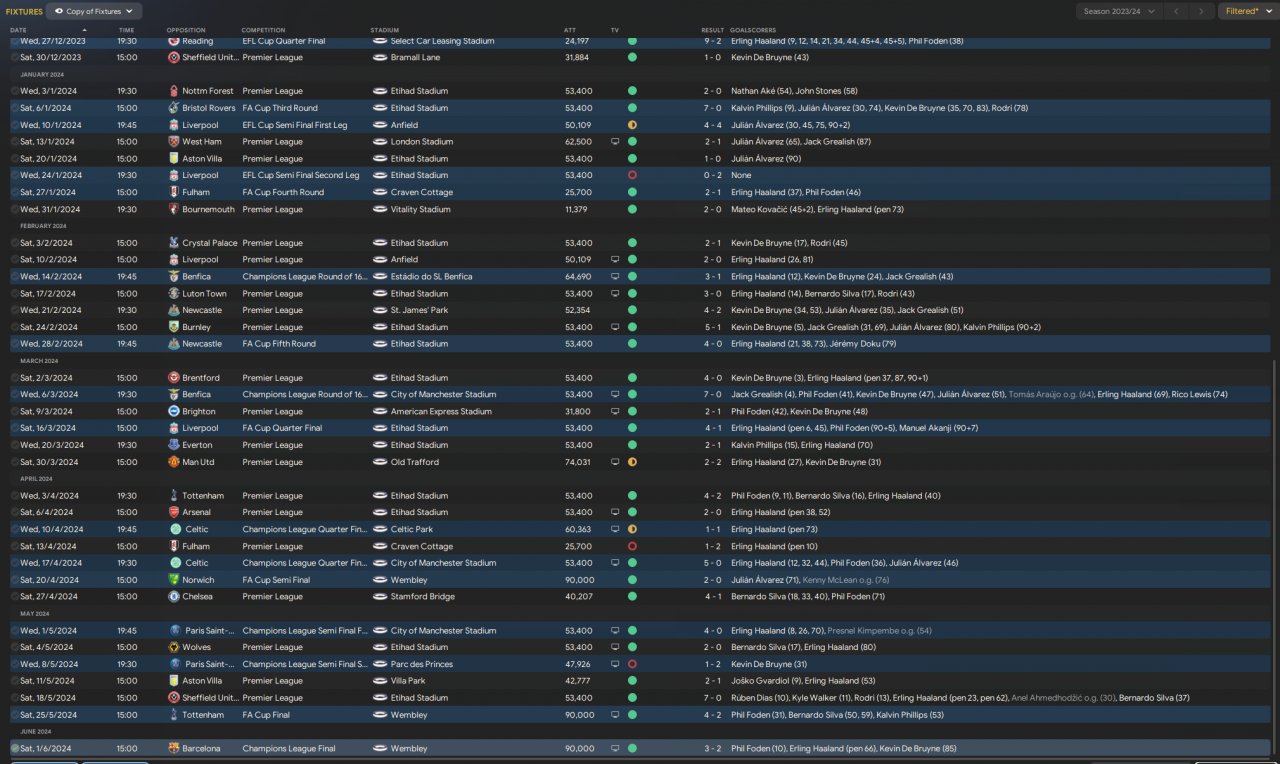Viewport: 1280px width, 764px height.
Task: Go to the previous season with the left arrow
Action: coord(1177,11)
